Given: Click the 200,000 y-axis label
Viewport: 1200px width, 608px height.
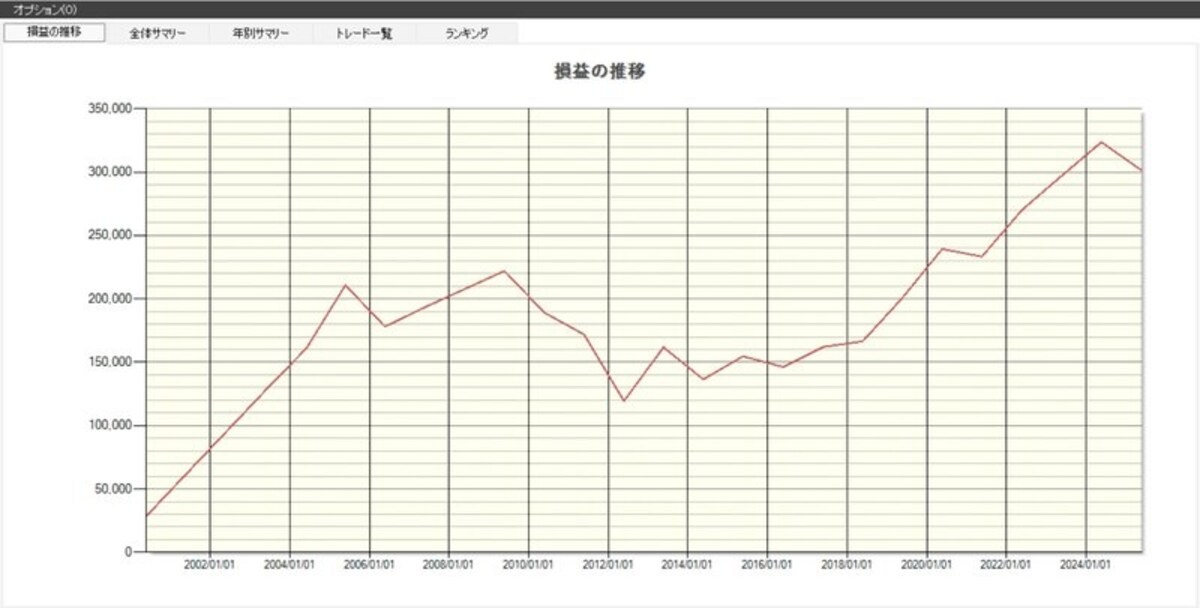Looking at the screenshot, I should (x=110, y=298).
